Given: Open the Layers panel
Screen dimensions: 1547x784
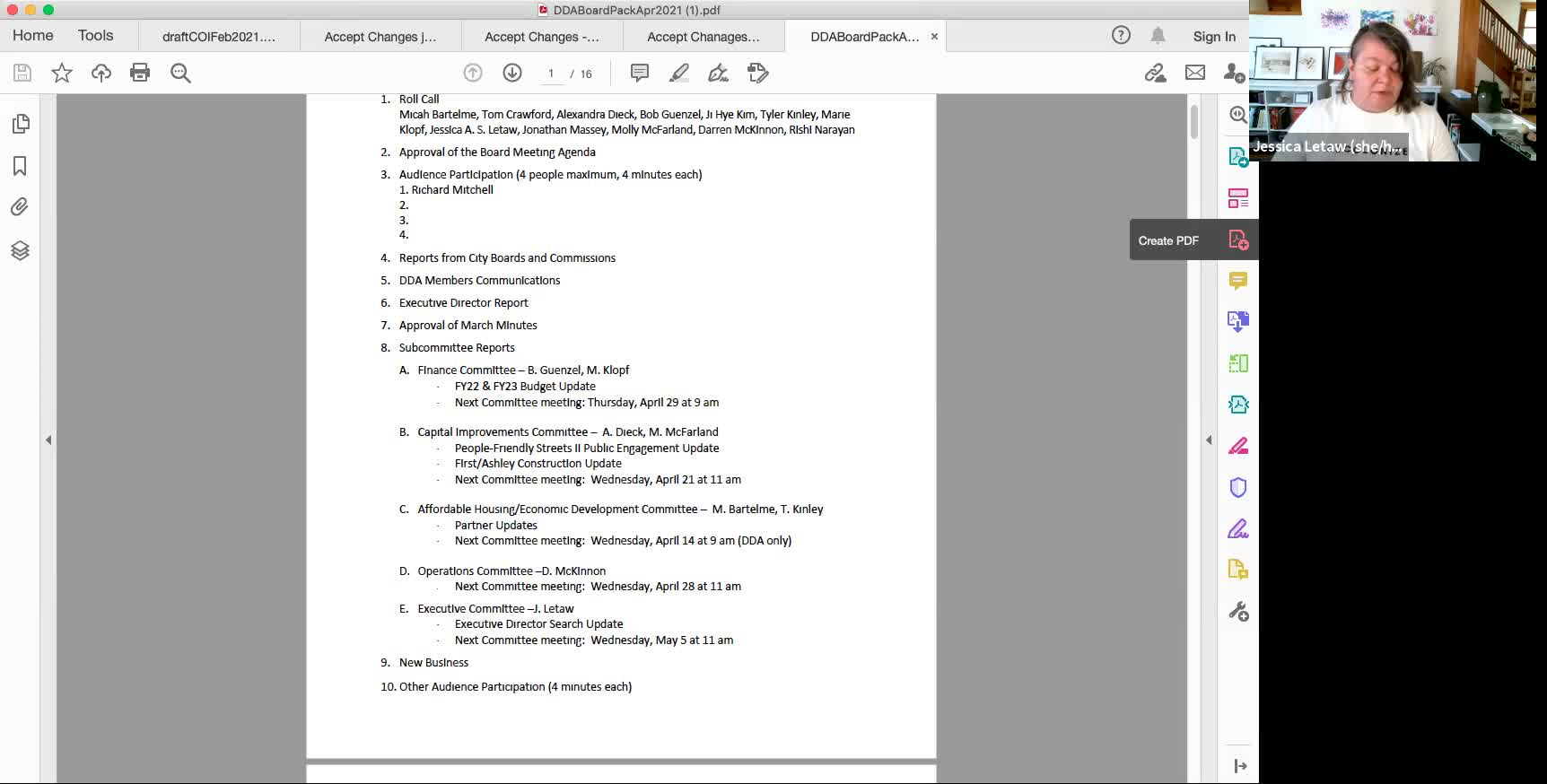Looking at the screenshot, I should [20, 250].
